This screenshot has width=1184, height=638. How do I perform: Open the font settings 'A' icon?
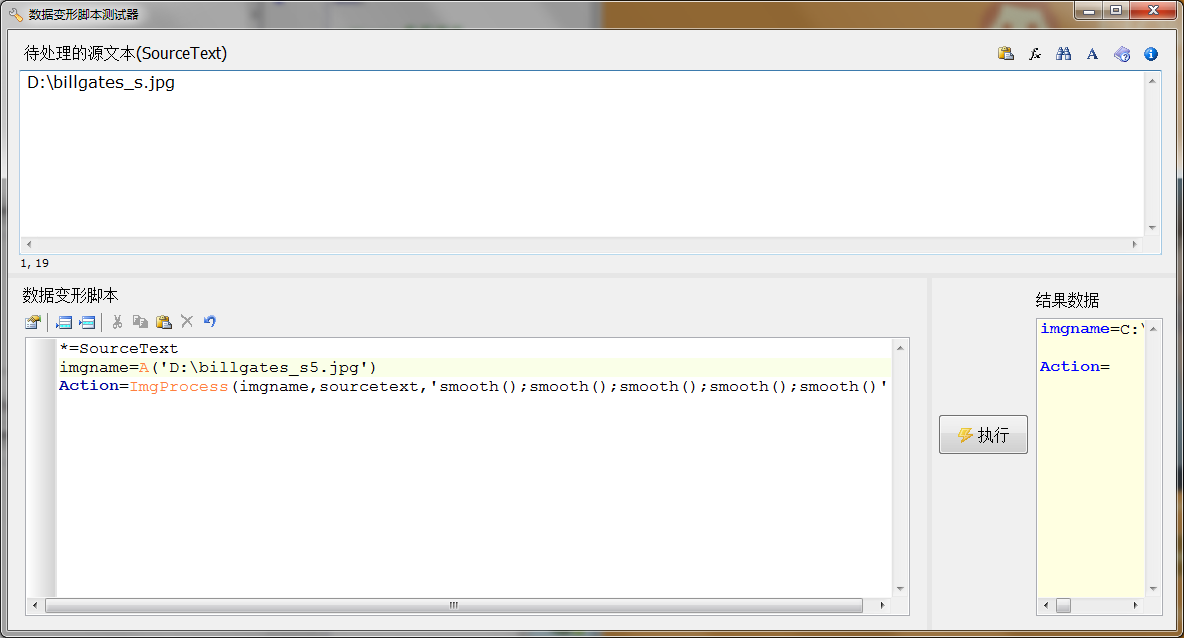tap(1092, 54)
